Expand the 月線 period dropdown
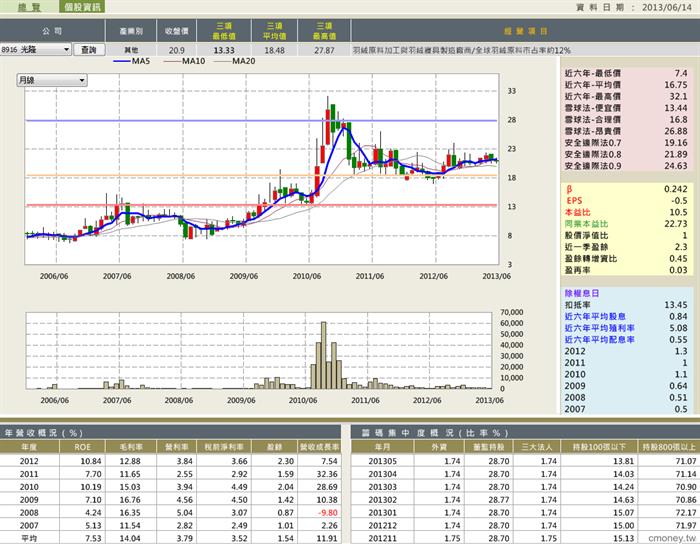This screenshot has height=545, width=700. 52,80
